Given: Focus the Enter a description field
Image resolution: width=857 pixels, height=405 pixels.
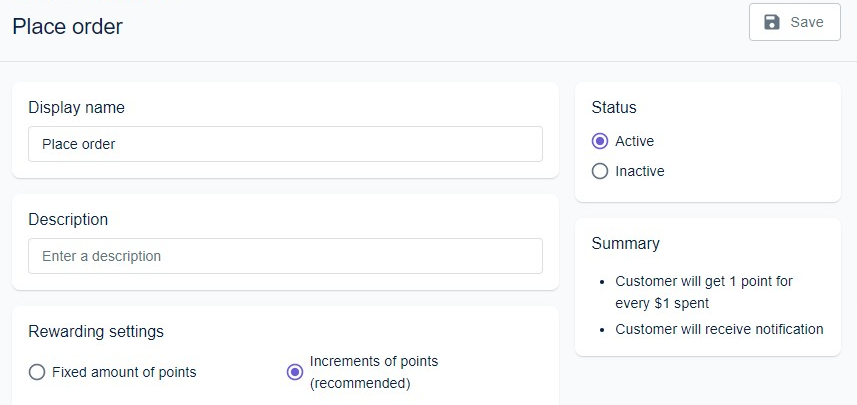Looking at the screenshot, I should click(x=285, y=256).
